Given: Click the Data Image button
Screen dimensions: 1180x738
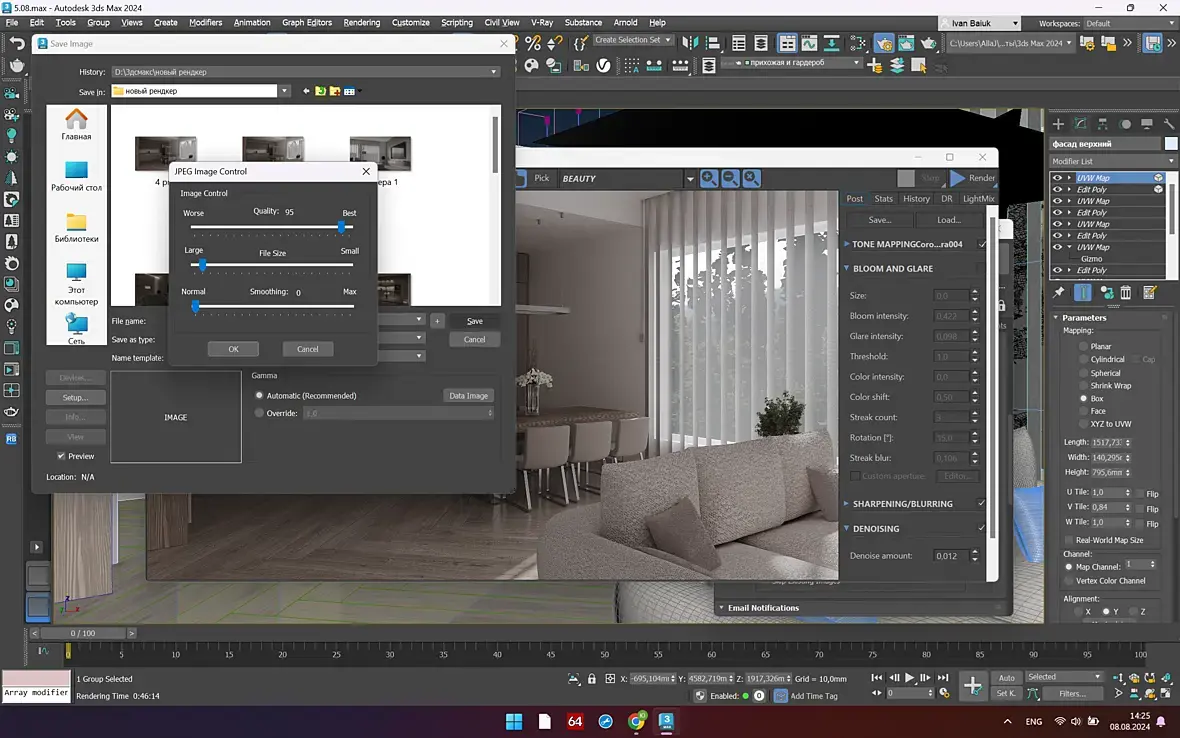Looking at the screenshot, I should click(x=468, y=396).
